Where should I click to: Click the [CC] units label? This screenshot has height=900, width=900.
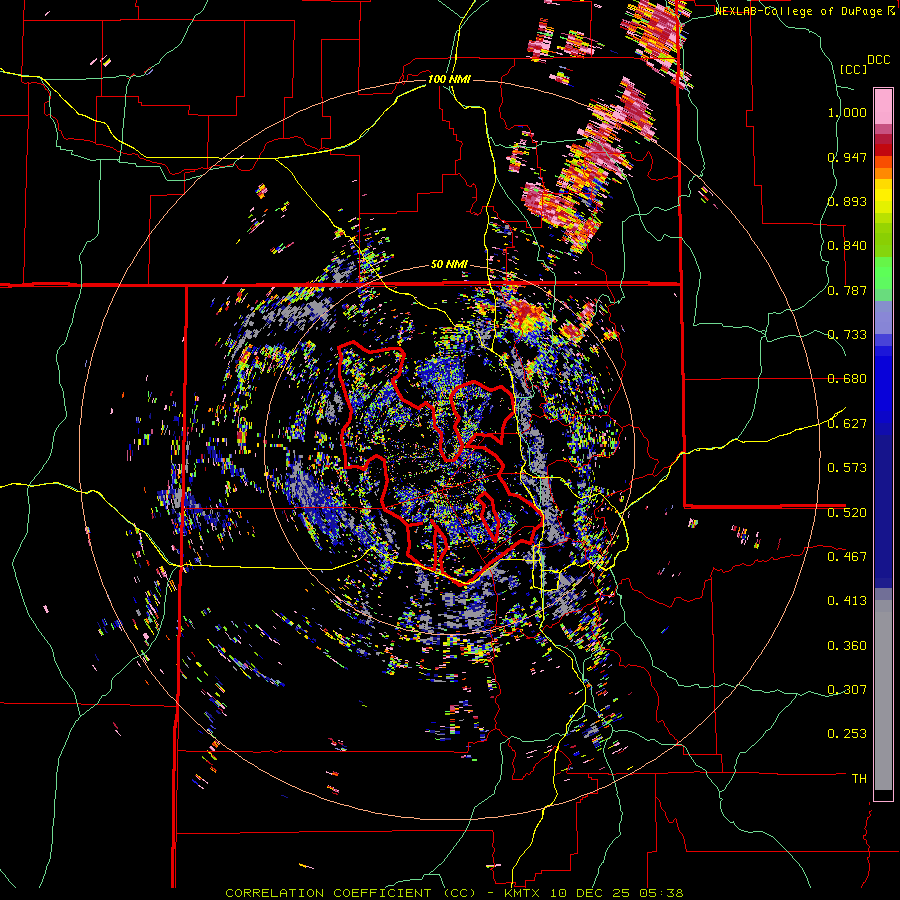(x=853, y=69)
